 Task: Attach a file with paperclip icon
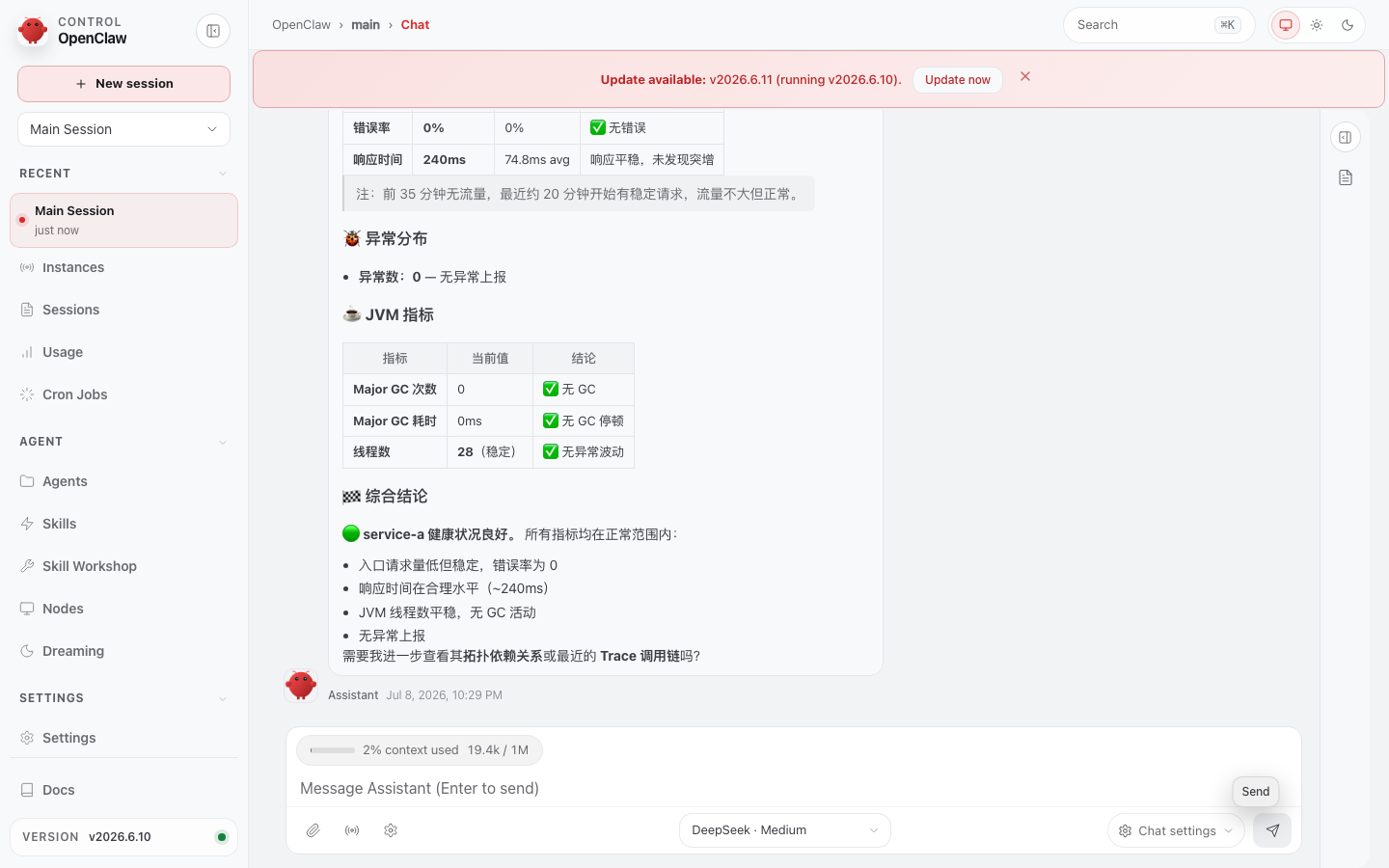click(313, 830)
